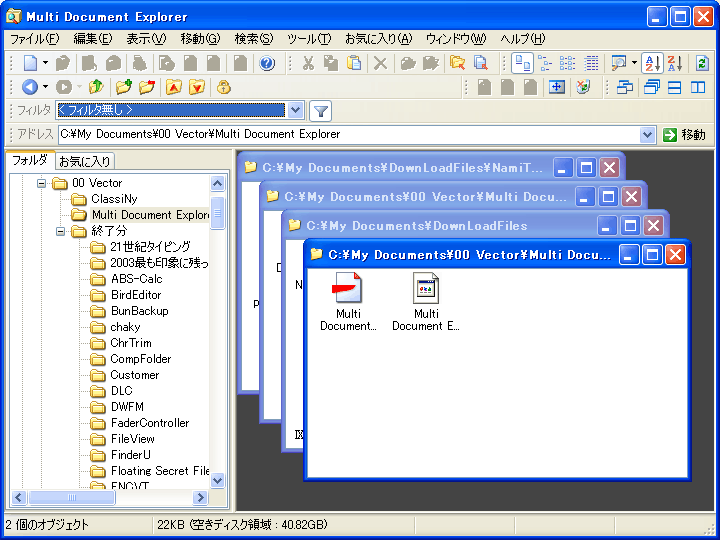This screenshot has width=720, height=540.
Task: Click the padlock lock icon
Action: 224,87
